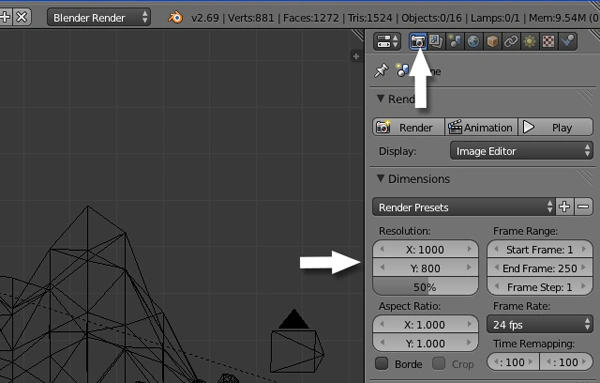Click the Render button
This screenshot has height=383, width=600.
click(408, 127)
